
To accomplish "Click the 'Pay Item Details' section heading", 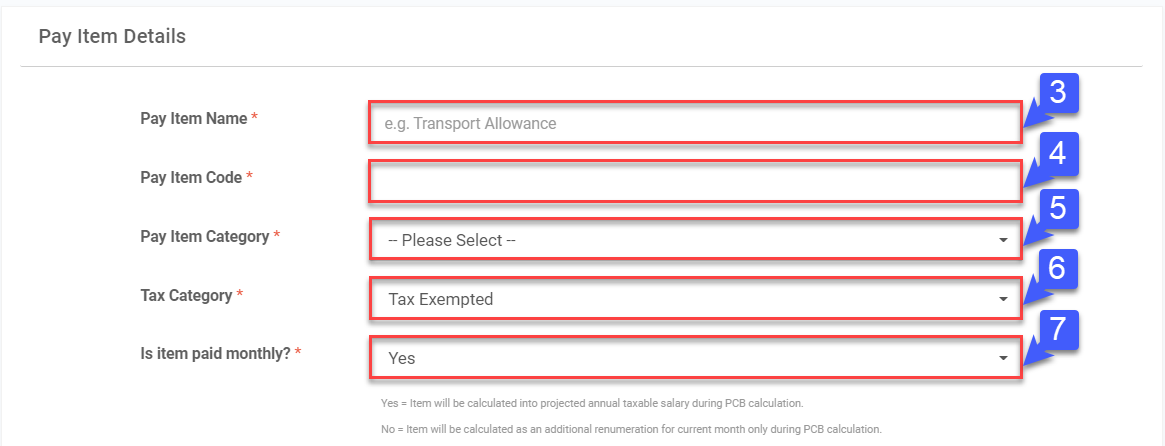I will 112,37.
